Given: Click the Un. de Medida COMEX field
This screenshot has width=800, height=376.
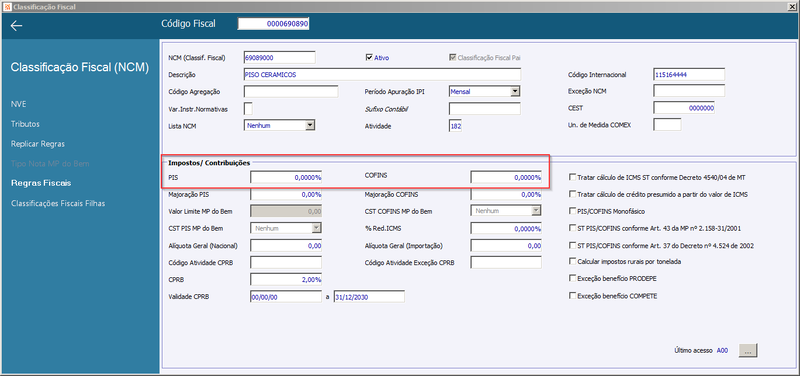Looking at the screenshot, I should pos(667,124).
